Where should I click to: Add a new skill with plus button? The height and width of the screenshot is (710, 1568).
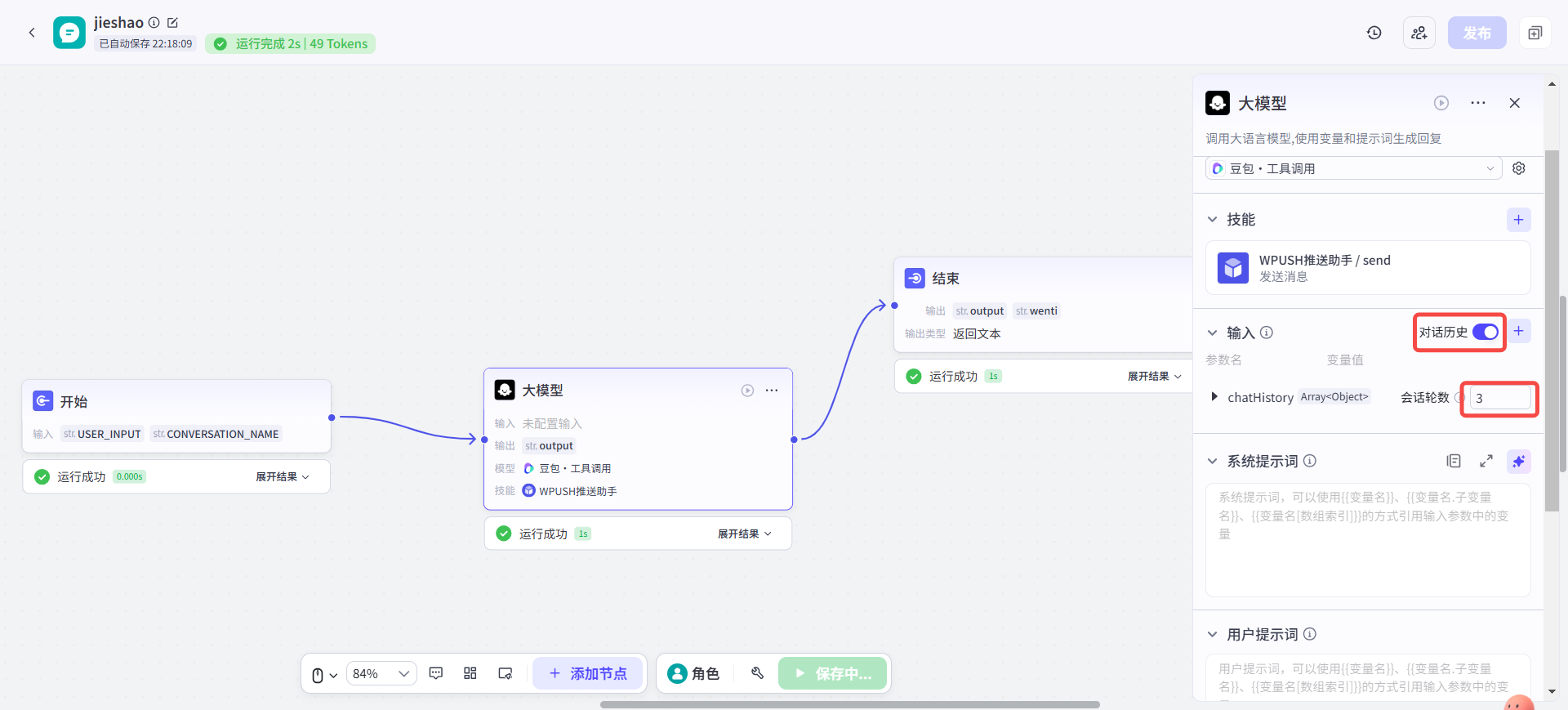pyautogui.click(x=1518, y=220)
